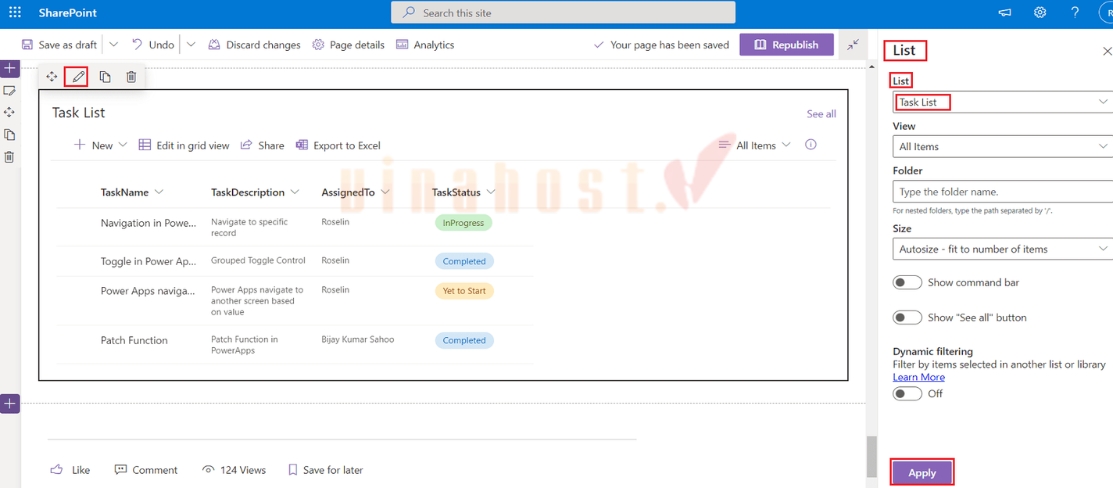Click the Search this site box

(x=563, y=12)
